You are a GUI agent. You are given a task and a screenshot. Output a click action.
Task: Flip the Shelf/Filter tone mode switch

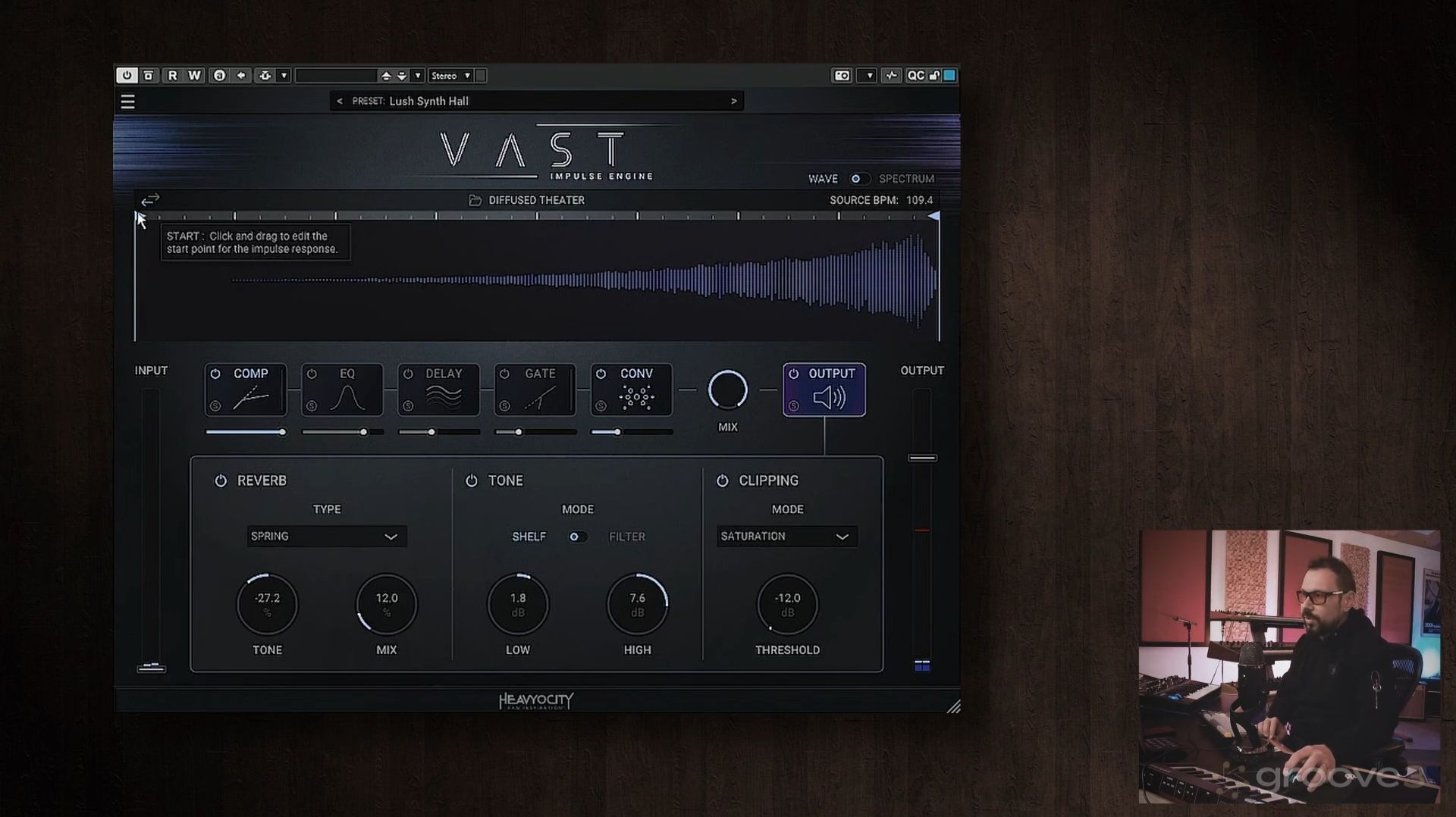pos(577,537)
